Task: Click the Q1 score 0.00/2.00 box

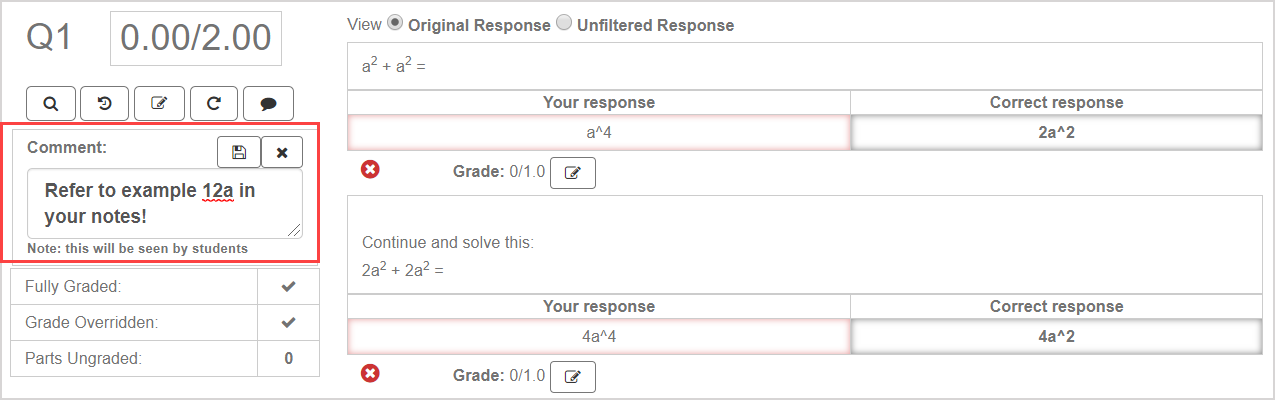Action: click(196, 39)
